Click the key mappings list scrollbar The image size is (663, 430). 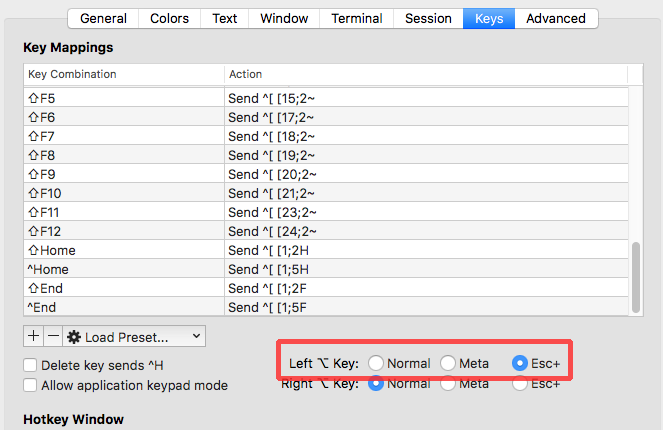point(636,277)
